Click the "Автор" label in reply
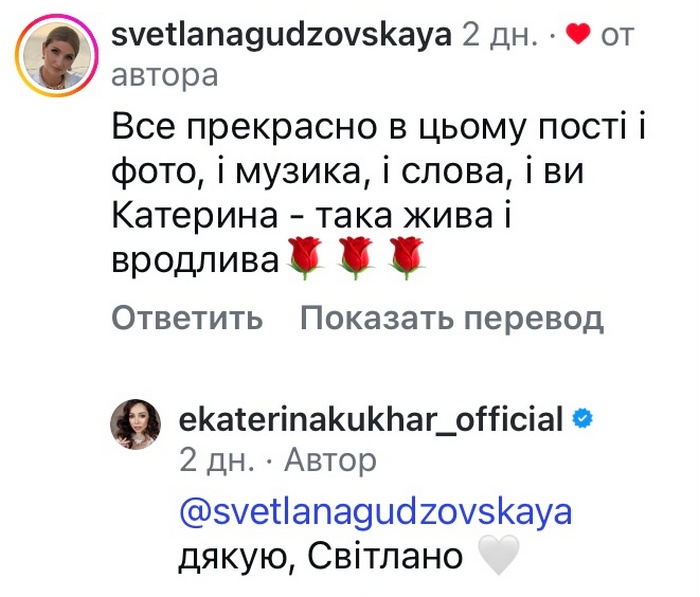Viewport: 700px width, 597px height. tap(331, 460)
